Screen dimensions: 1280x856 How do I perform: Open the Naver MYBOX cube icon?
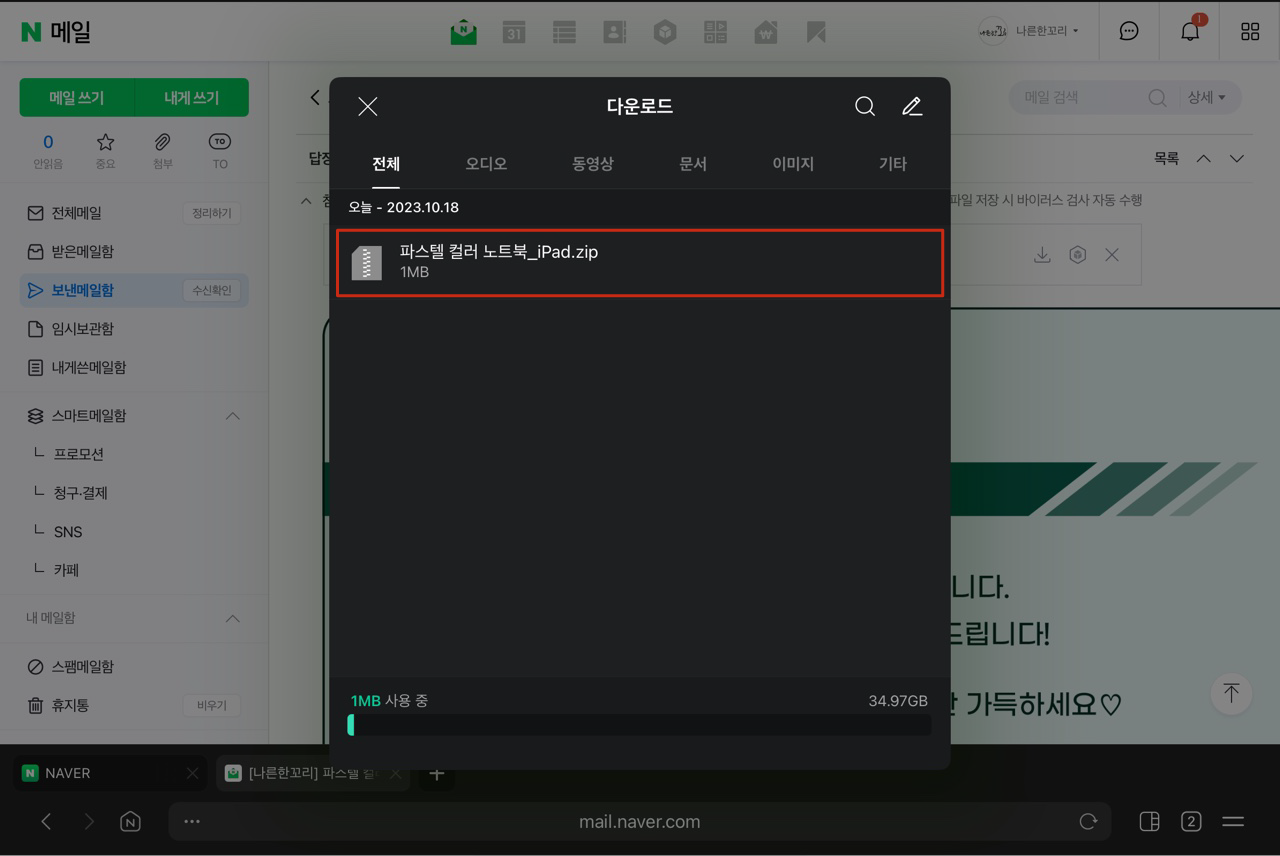665,31
